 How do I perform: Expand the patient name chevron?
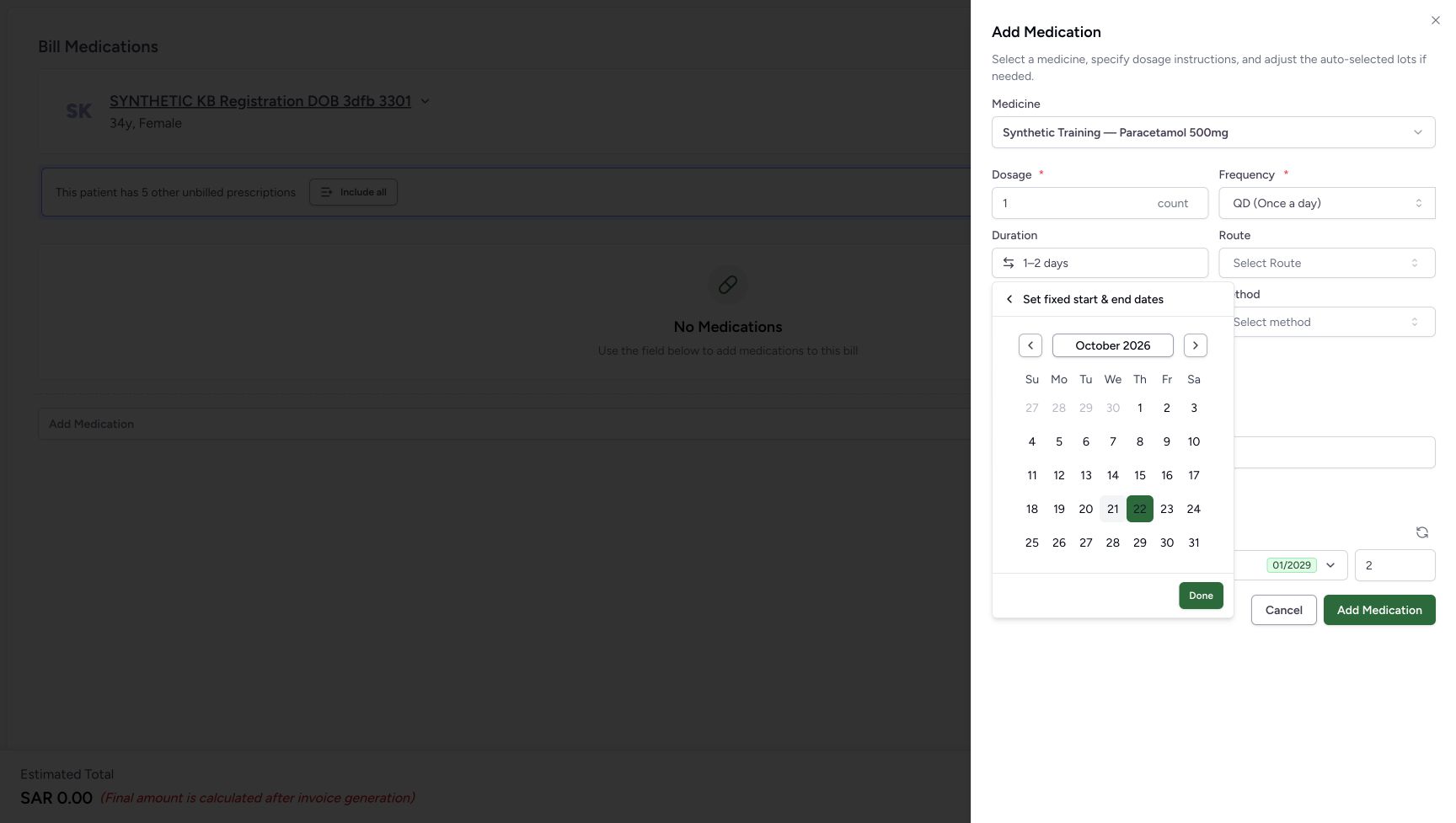[425, 101]
